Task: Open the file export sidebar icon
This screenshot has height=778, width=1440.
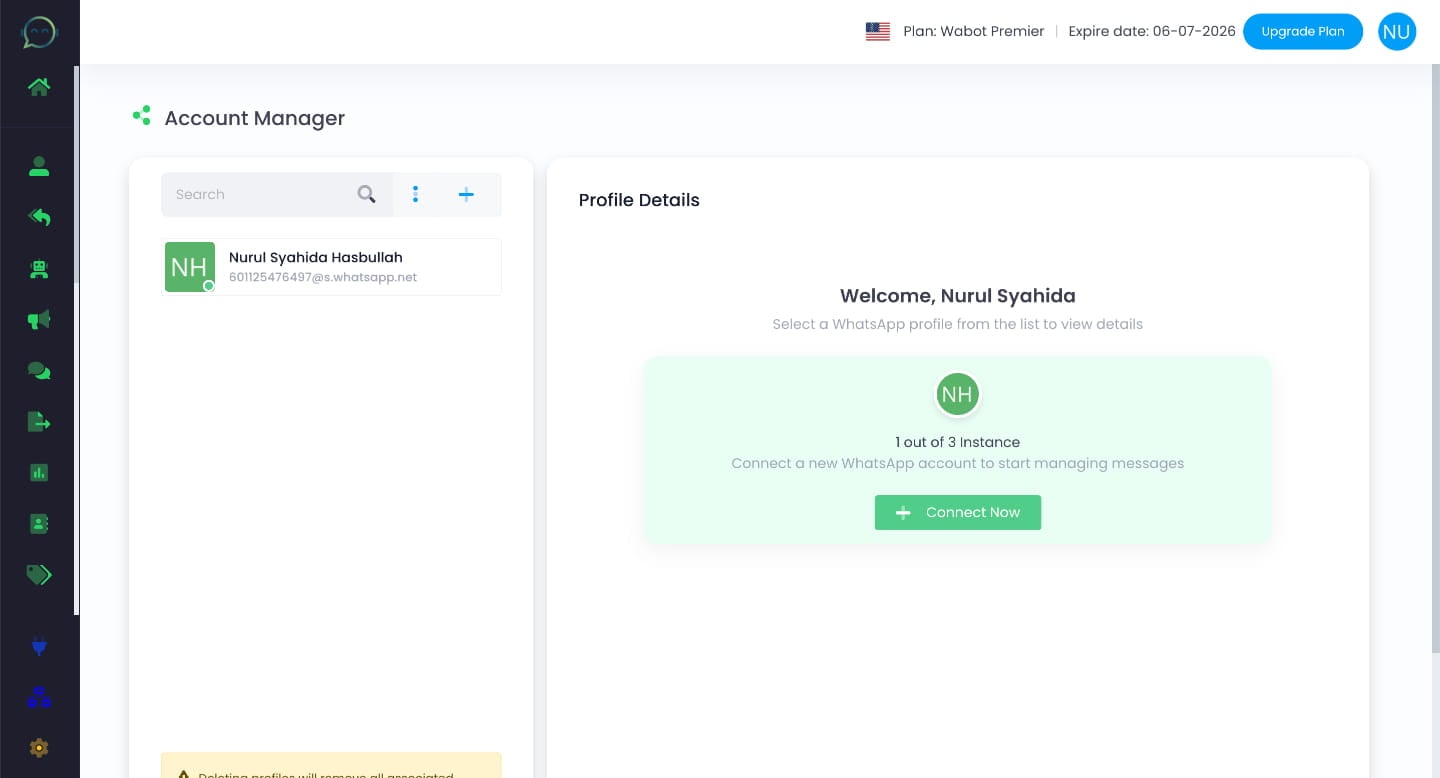Action: click(x=39, y=422)
